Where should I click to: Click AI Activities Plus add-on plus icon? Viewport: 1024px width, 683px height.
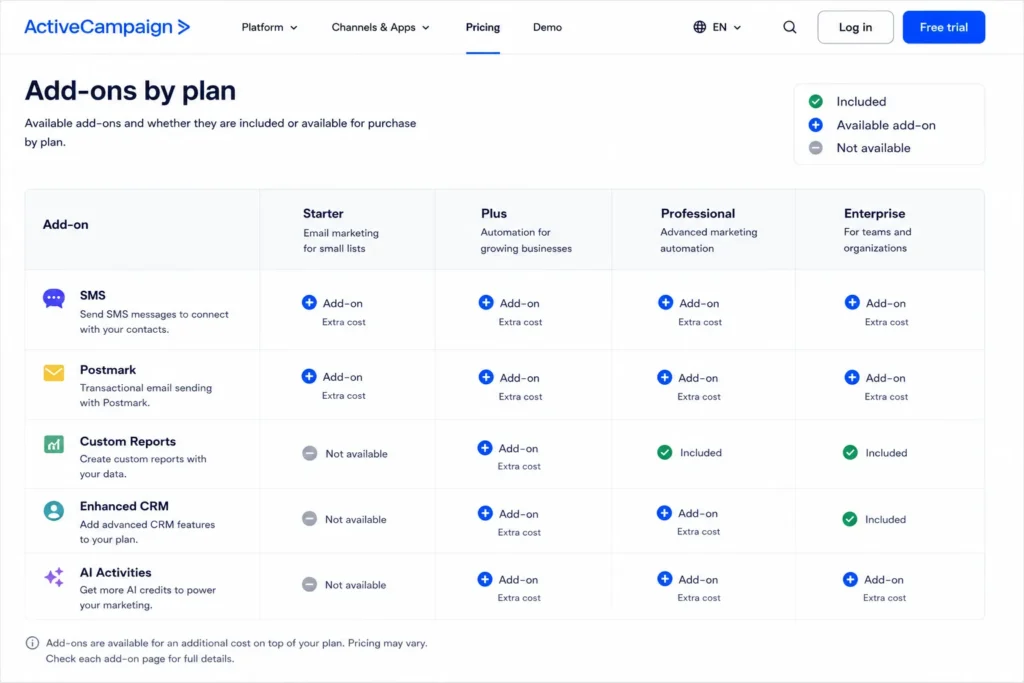coord(485,579)
